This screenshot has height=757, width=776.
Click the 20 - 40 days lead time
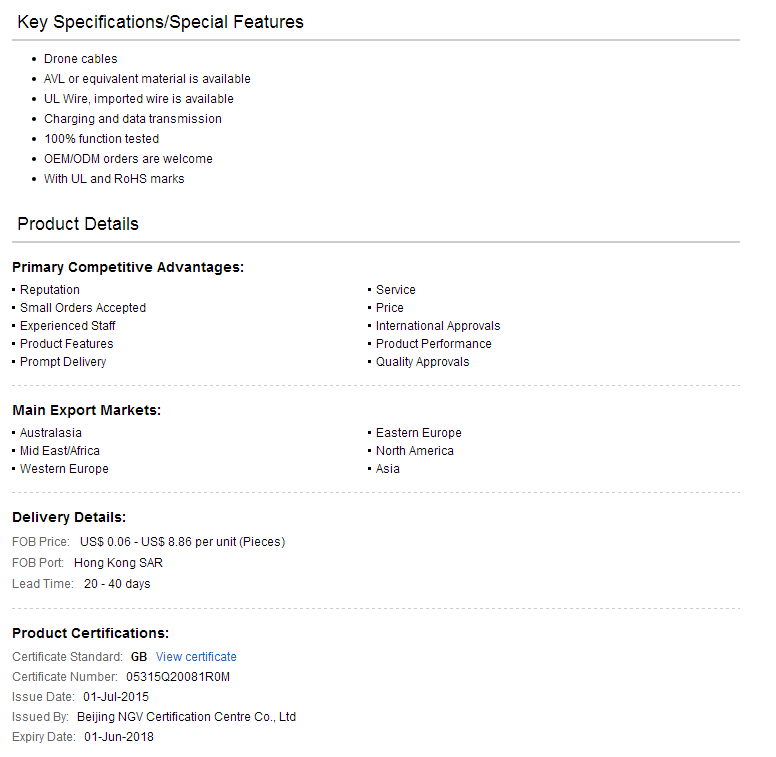[117, 584]
